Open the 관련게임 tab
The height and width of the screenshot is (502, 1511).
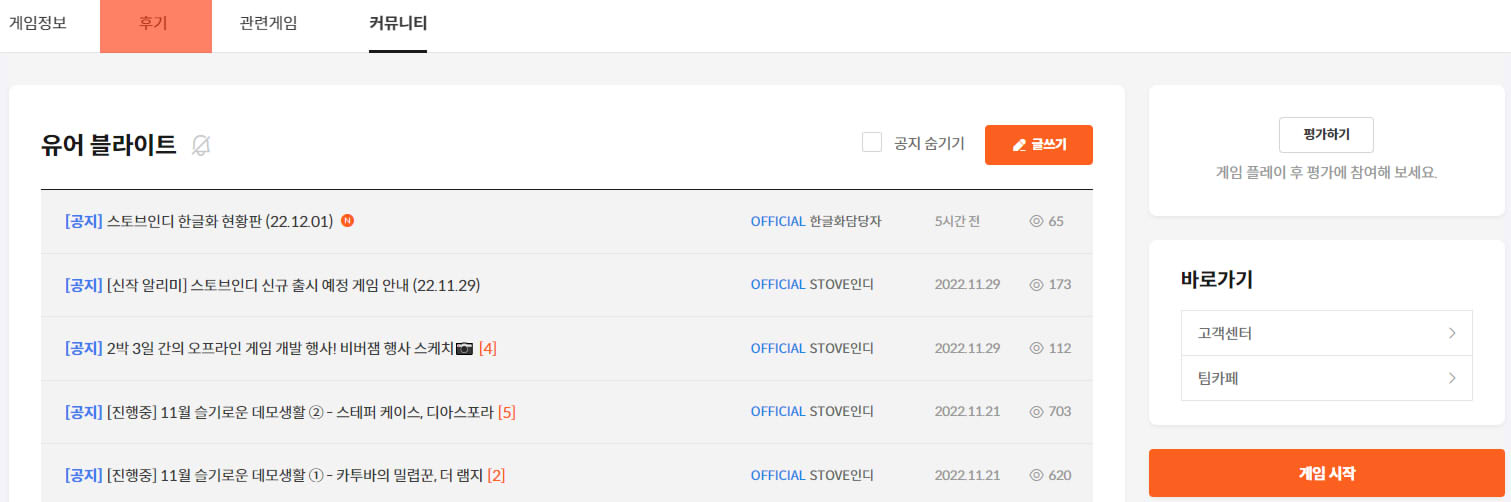268,23
